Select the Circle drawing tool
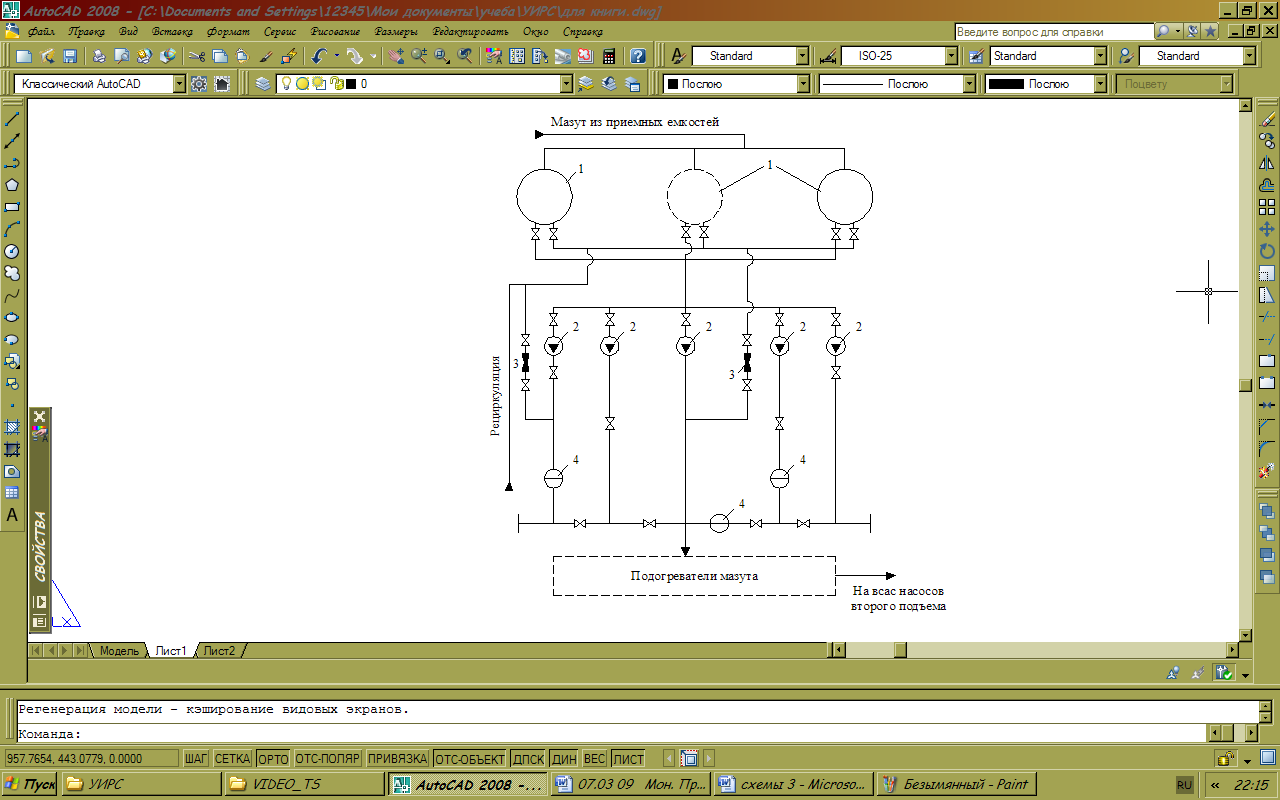The height and width of the screenshot is (800, 1280). point(13,251)
